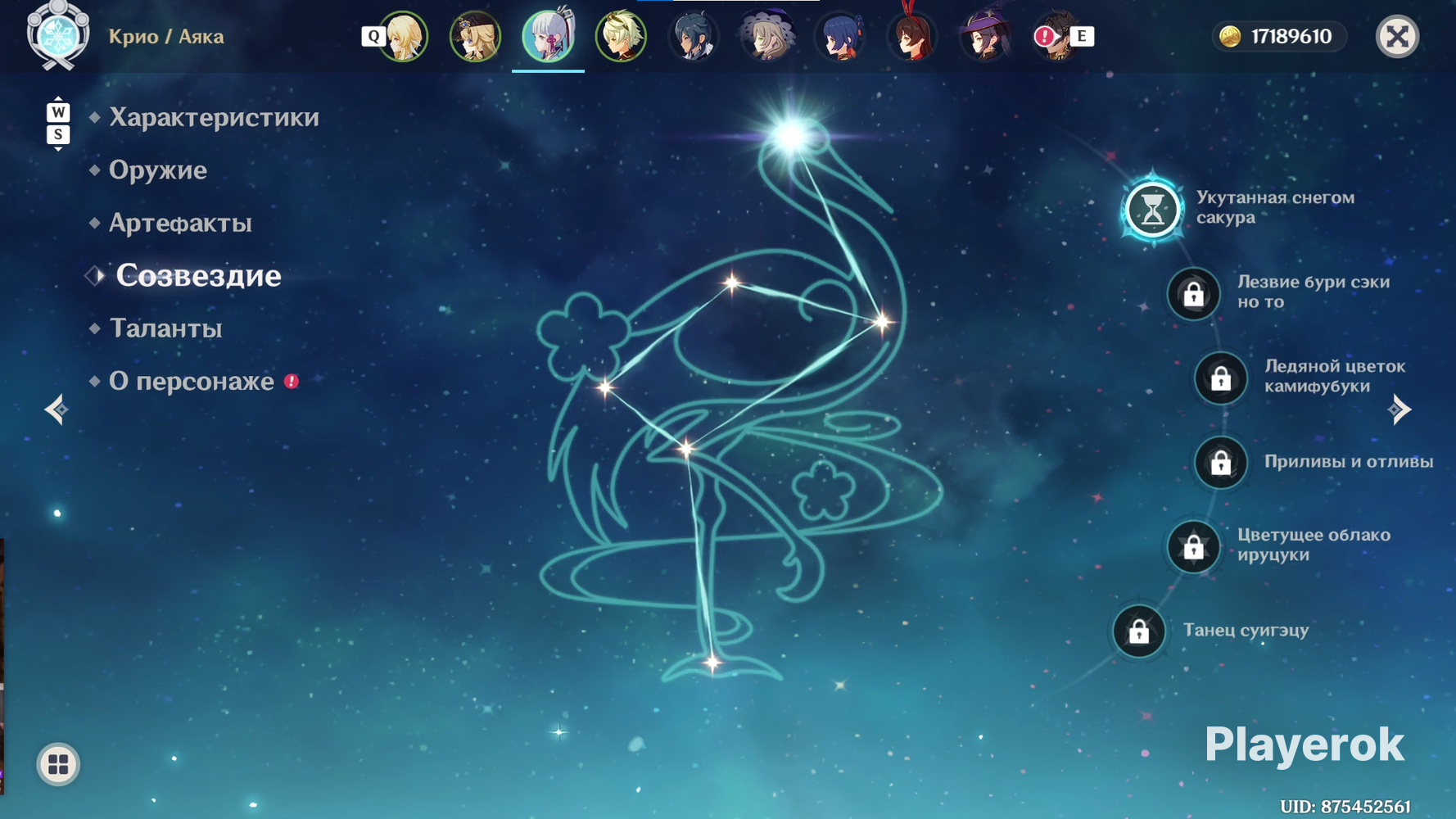
Task: Click the label Цветущее облако ируцуки
Action: tap(1314, 545)
